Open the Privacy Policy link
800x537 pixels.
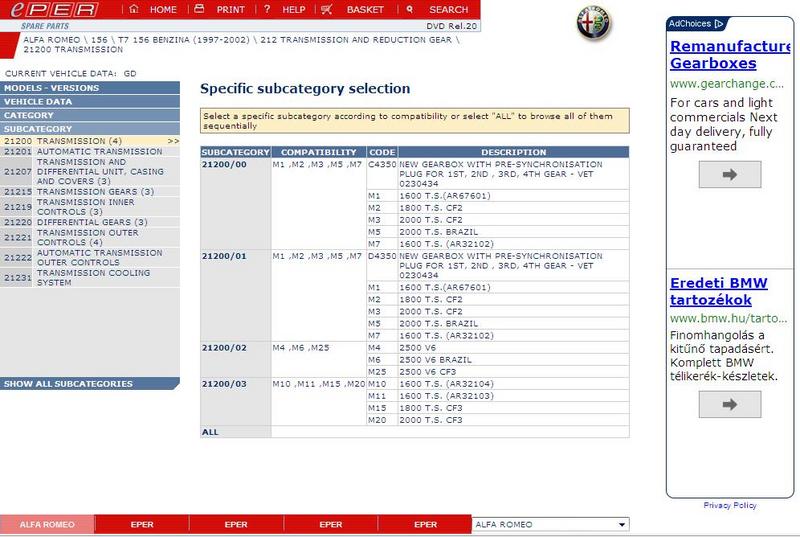[x=730, y=505]
